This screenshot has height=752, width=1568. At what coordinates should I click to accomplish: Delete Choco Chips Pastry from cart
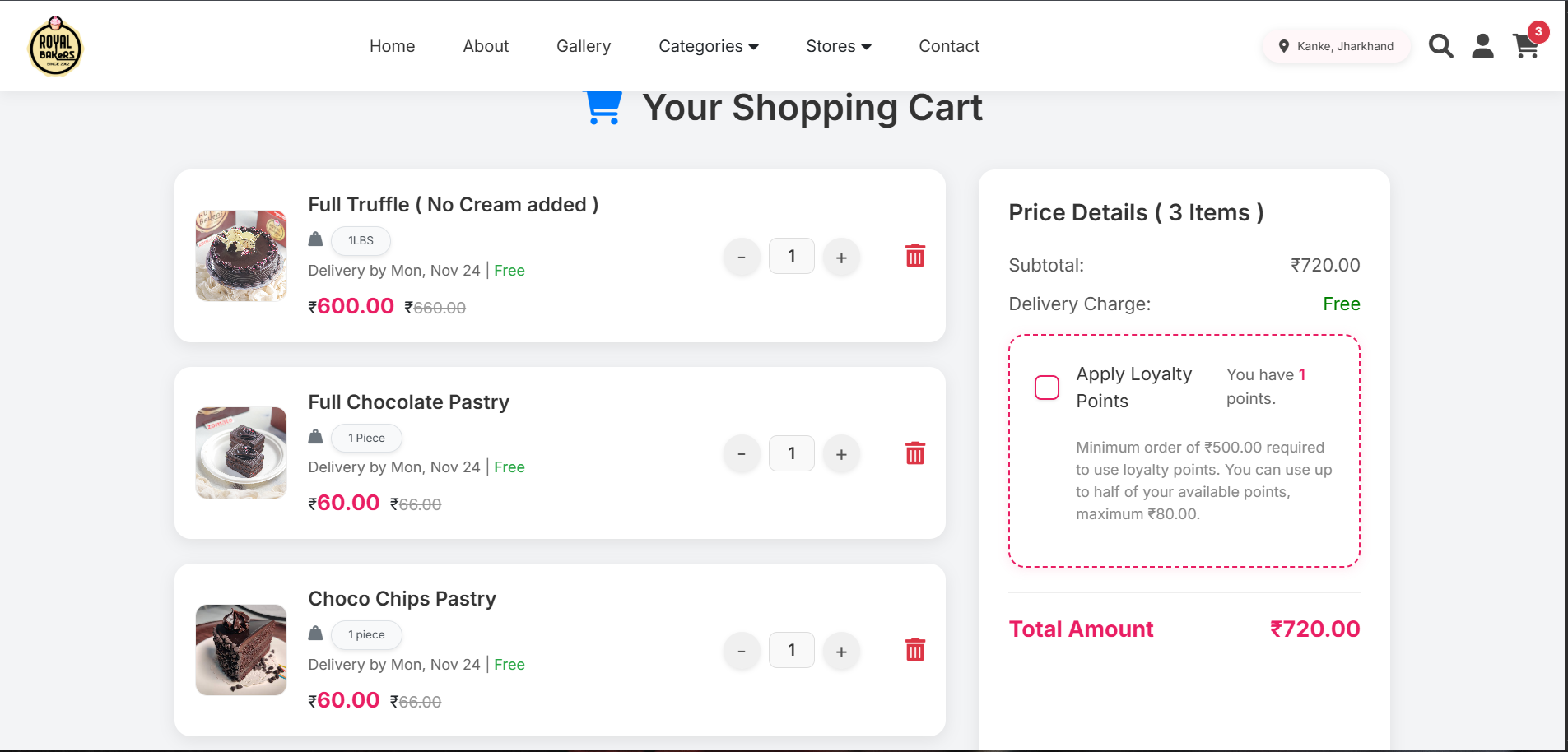pyautogui.click(x=914, y=650)
